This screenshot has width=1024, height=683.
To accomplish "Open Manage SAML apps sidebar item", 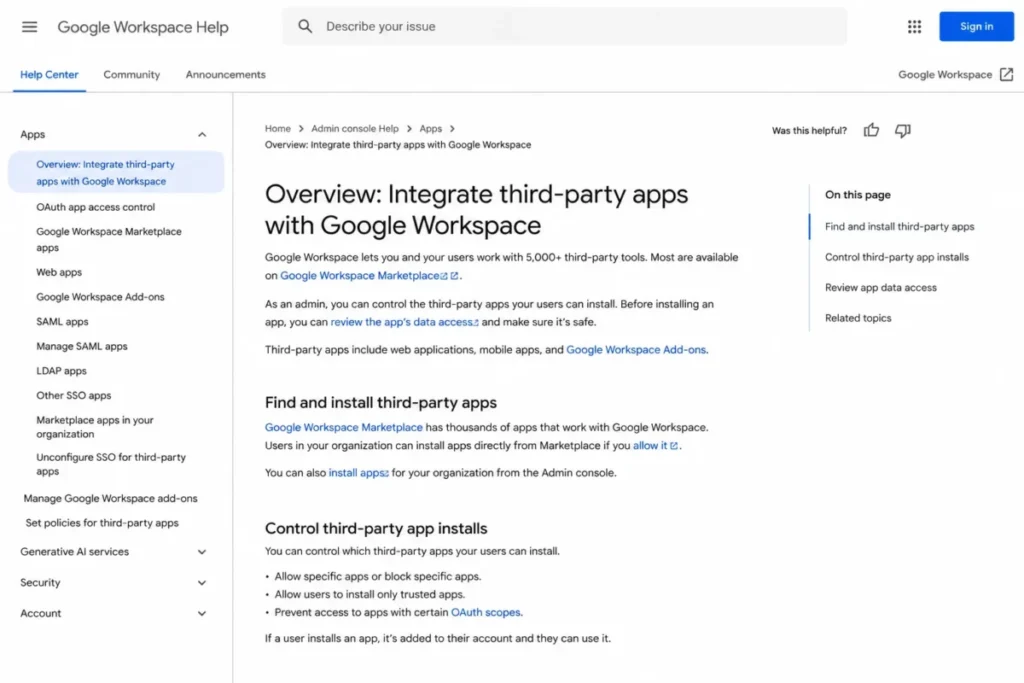I will coord(82,347).
